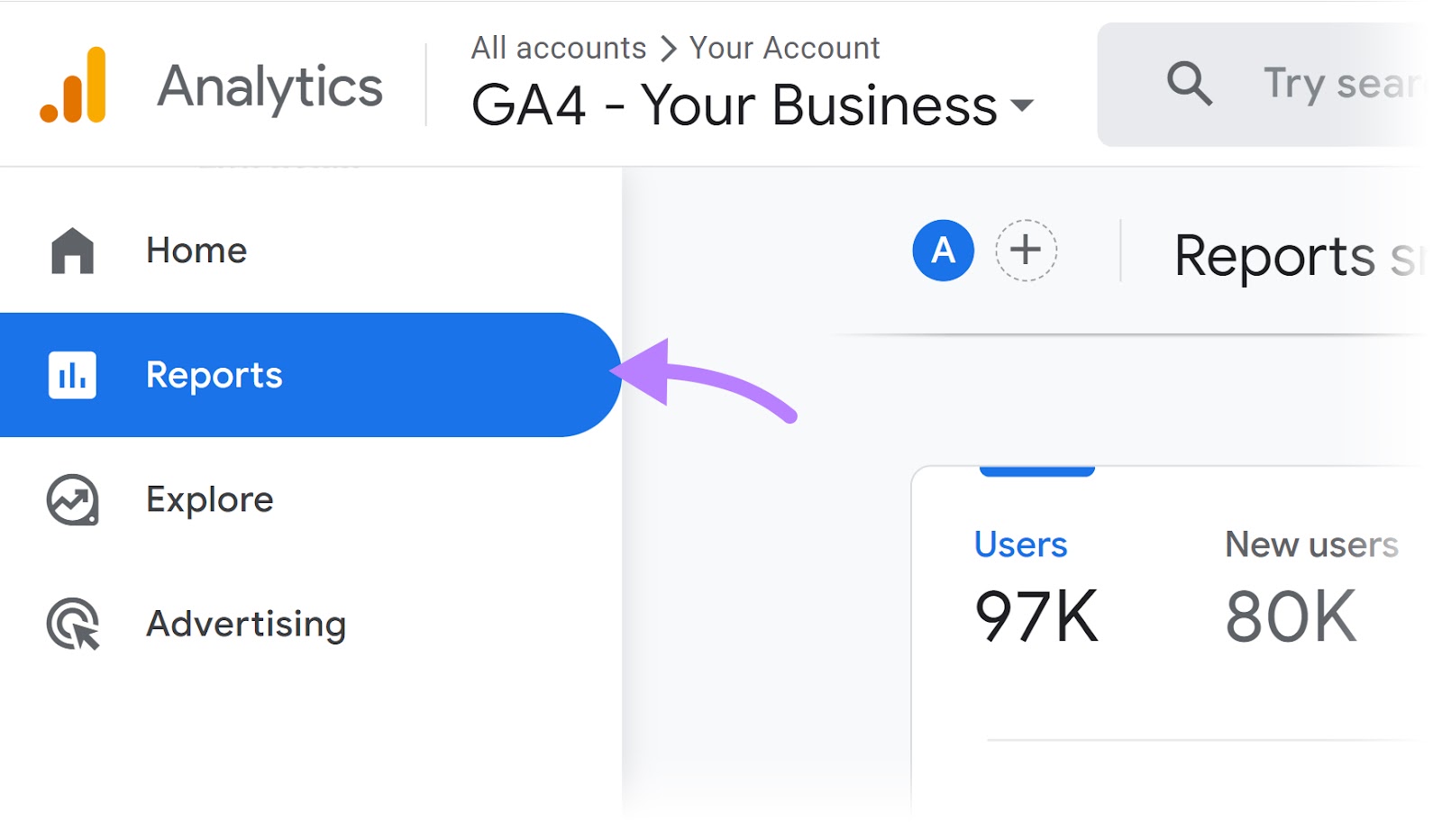This screenshot has width=1442, height=840.
Task: Open the breadcrumb chevron after All accounts
Action: click(x=668, y=48)
